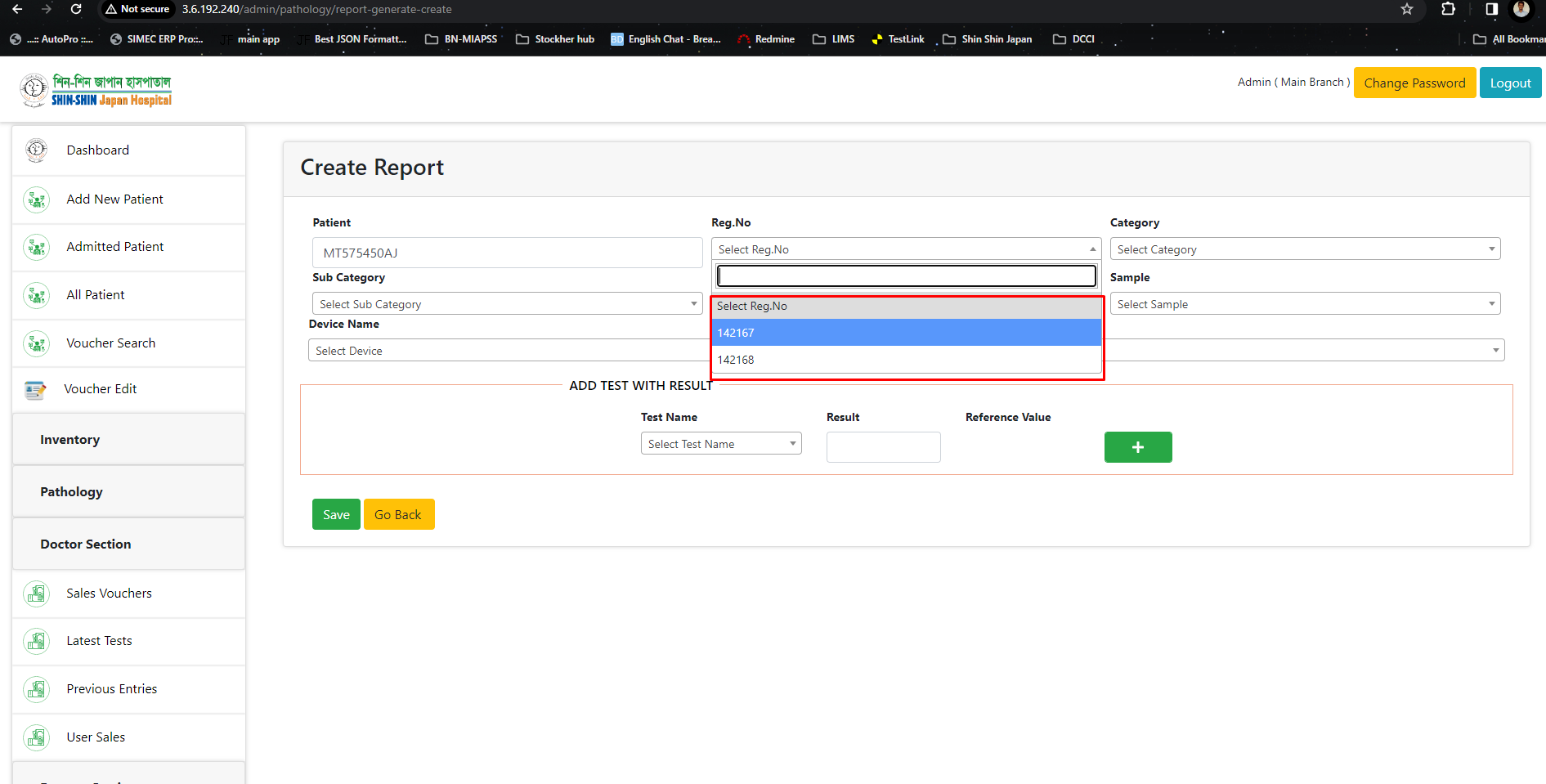Image resolution: width=1546 pixels, height=784 pixels.
Task: Open the All Bookmarks folder
Action: pos(1509,39)
